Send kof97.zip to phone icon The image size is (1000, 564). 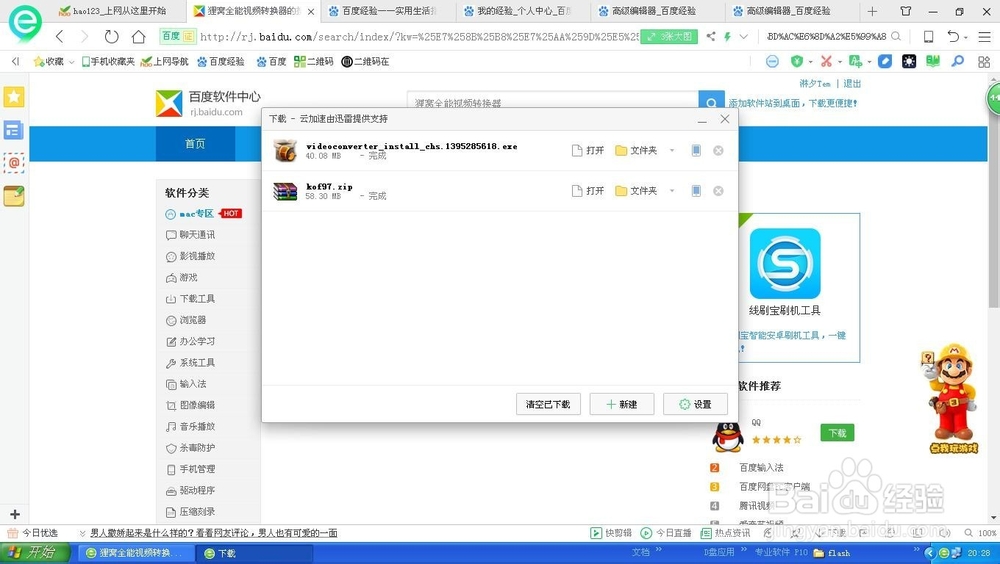pyautogui.click(x=696, y=191)
